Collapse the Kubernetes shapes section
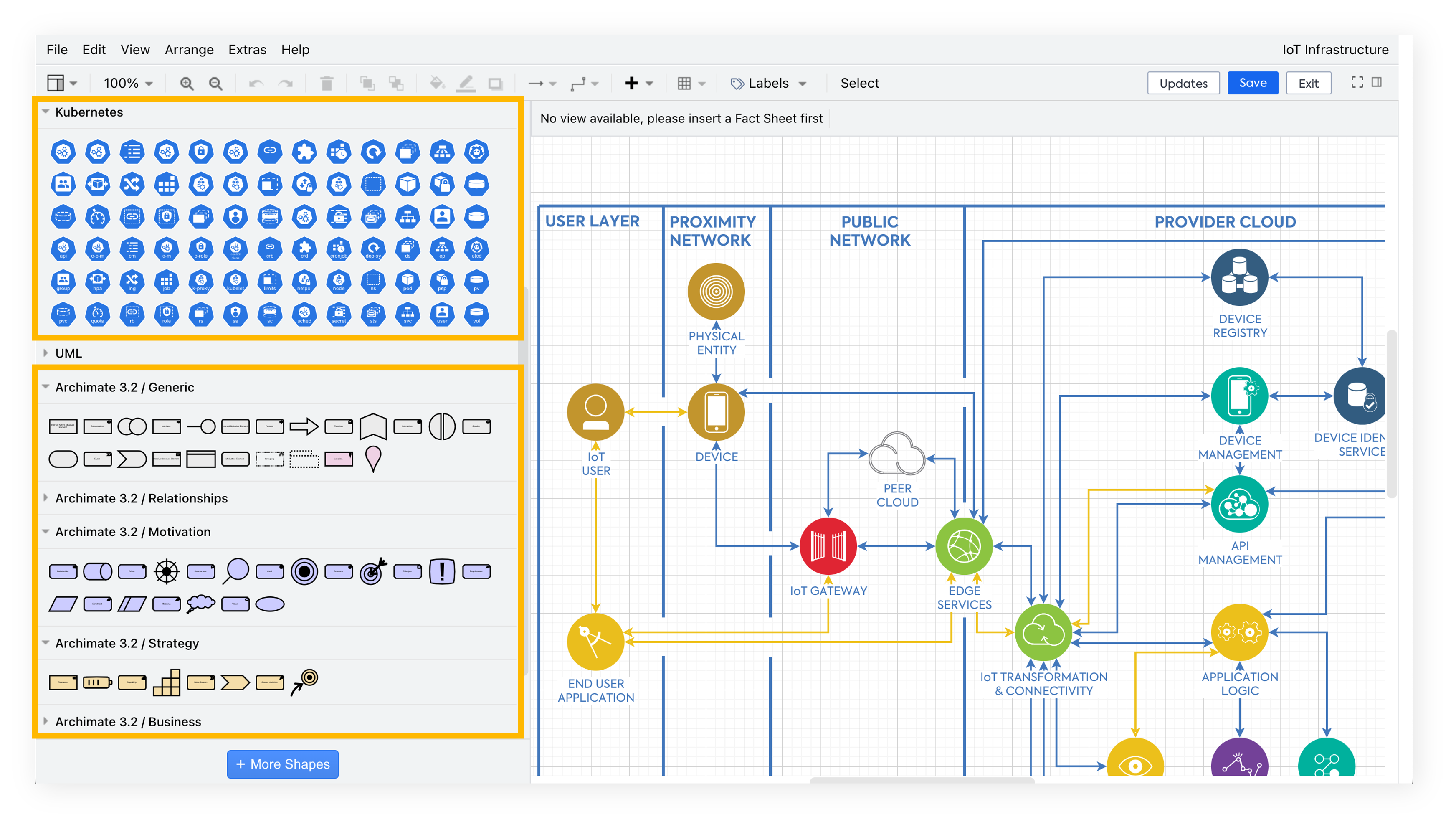 [x=46, y=112]
